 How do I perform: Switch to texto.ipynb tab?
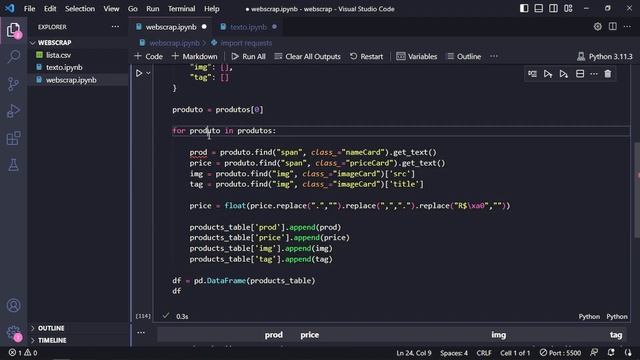pos(248,27)
